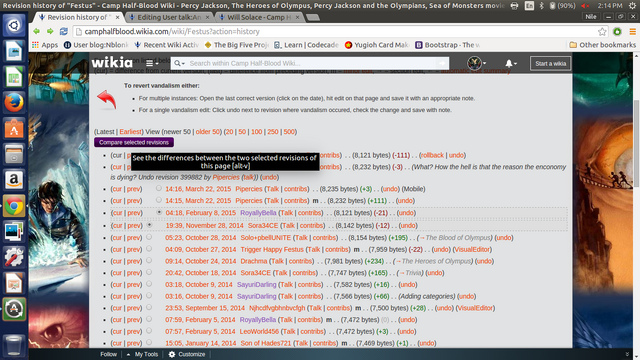
Task: Click the rollback link
Action: (x=432, y=155)
